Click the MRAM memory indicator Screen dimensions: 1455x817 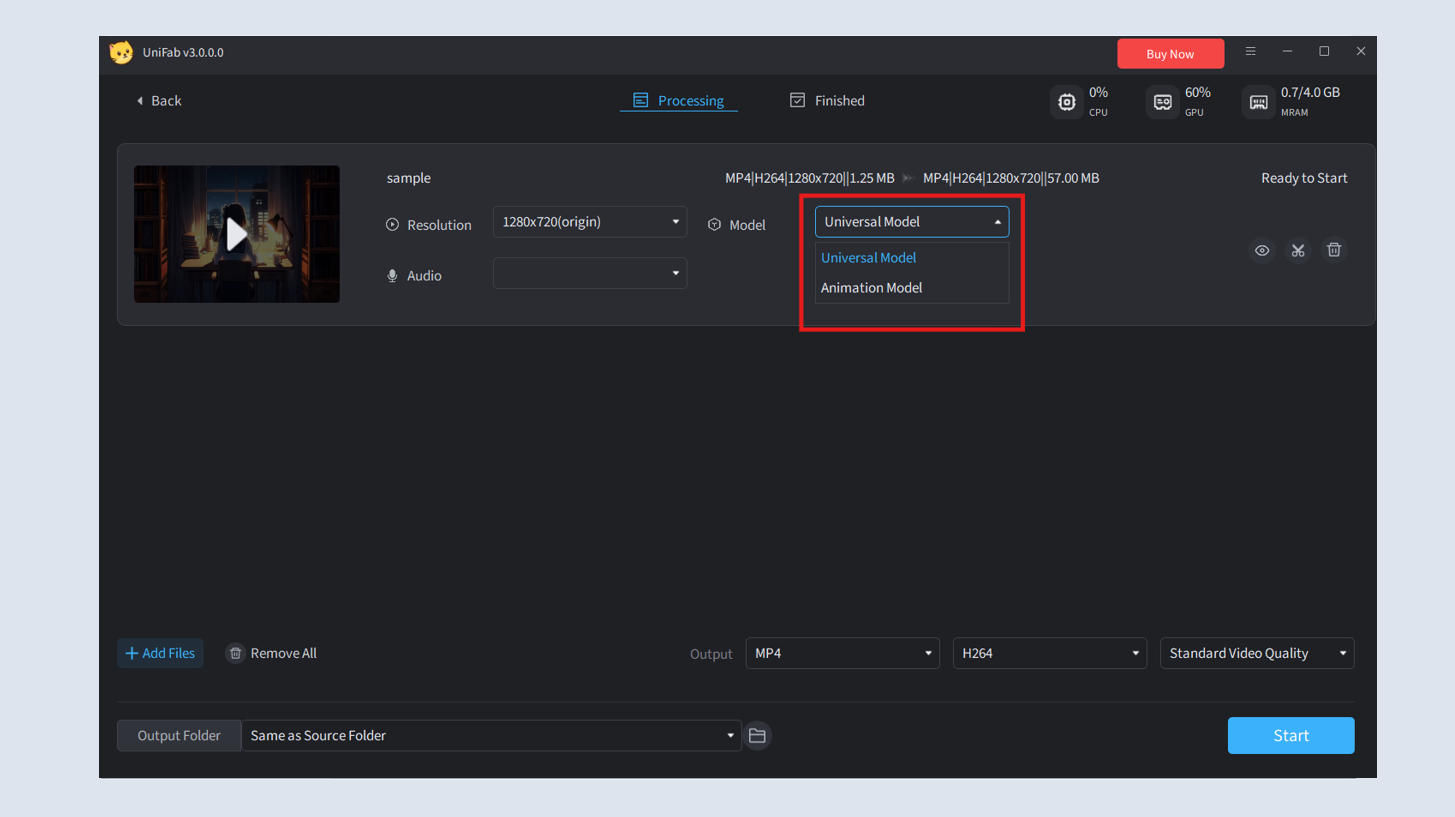(1258, 101)
